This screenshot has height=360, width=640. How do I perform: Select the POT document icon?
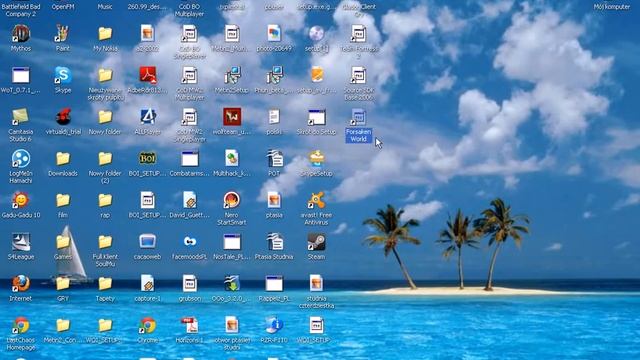click(x=274, y=159)
